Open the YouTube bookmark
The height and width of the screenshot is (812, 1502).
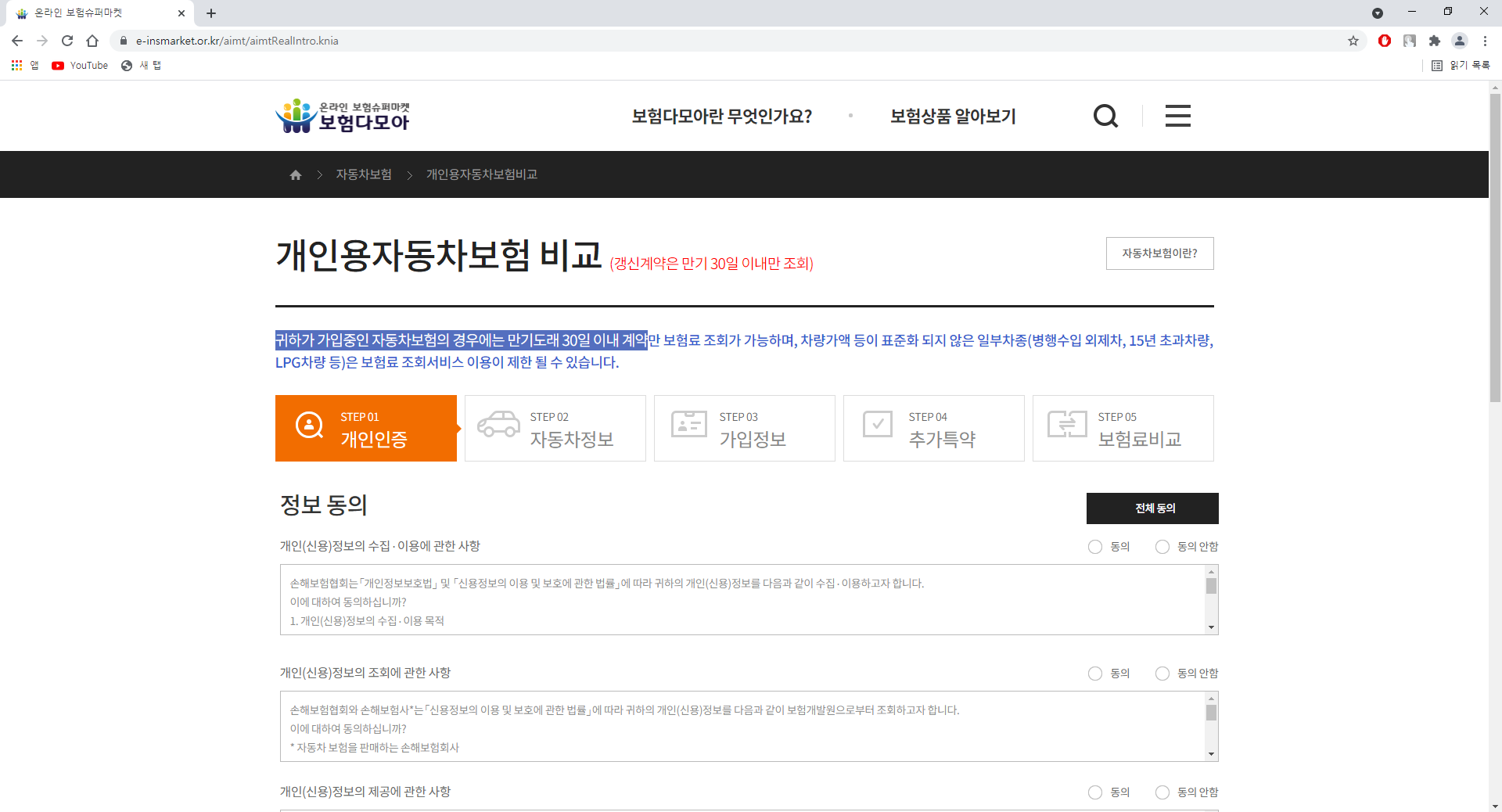80,66
